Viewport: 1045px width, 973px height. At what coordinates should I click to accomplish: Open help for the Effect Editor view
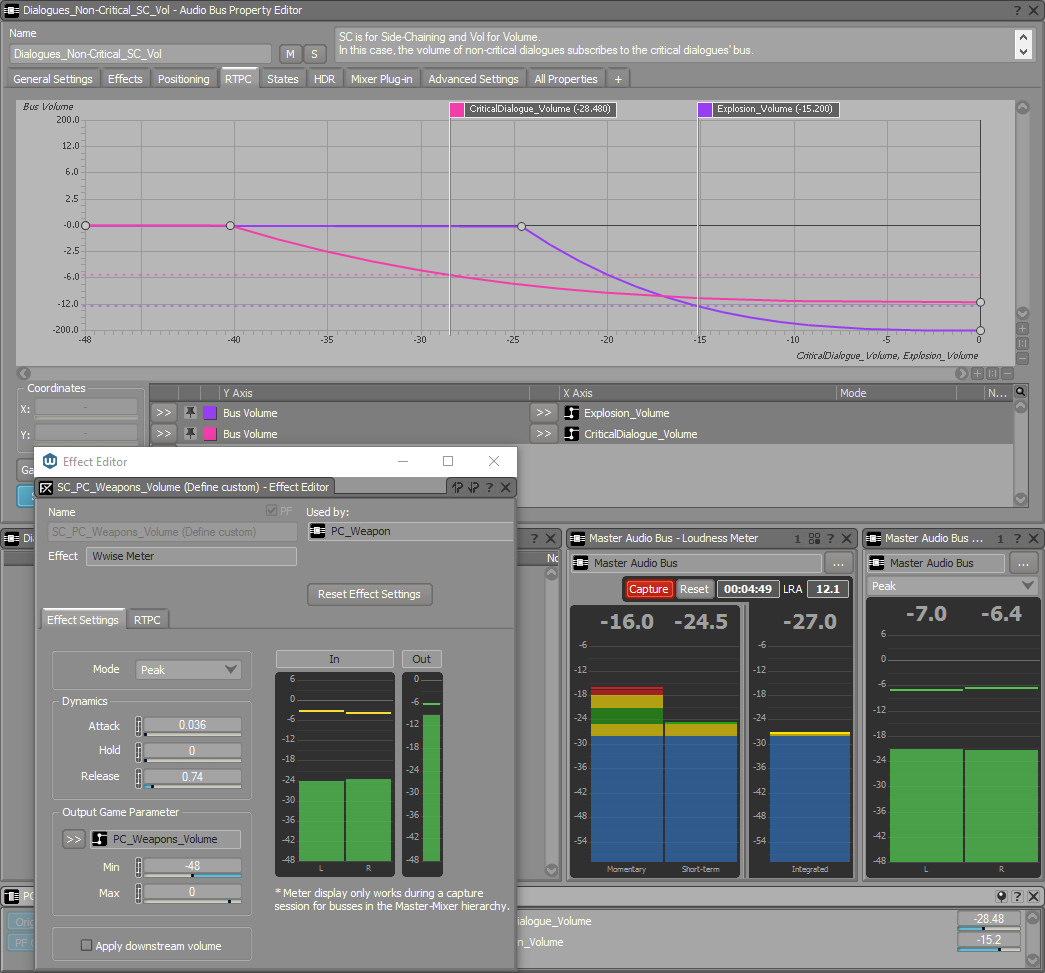click(489, 487)
